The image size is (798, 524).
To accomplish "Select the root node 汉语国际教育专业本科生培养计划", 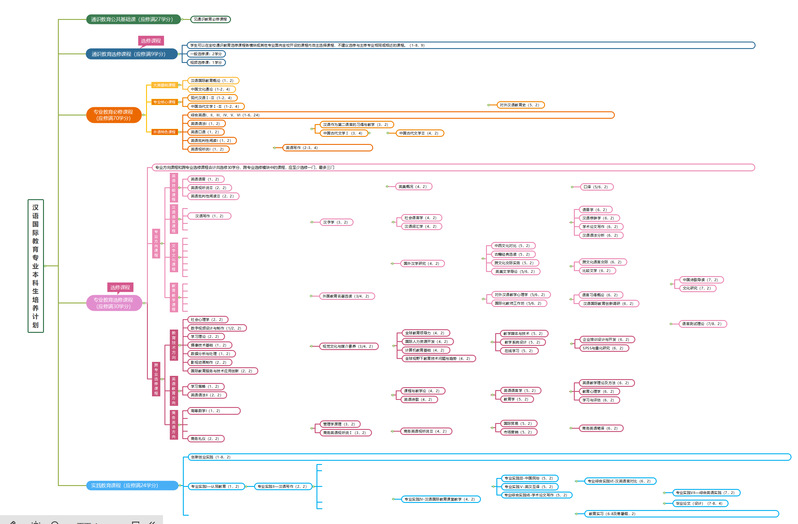I will coord(37,265).
